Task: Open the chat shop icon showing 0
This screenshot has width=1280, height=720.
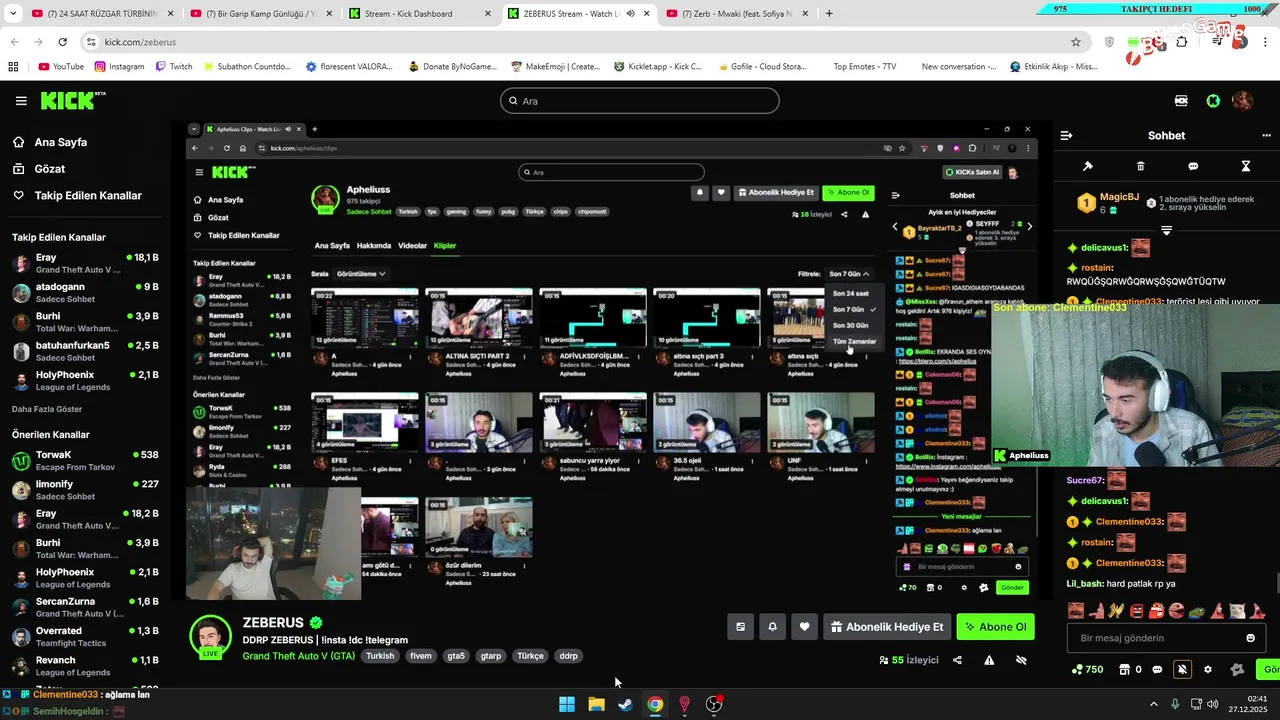Action: (1131, 670)
